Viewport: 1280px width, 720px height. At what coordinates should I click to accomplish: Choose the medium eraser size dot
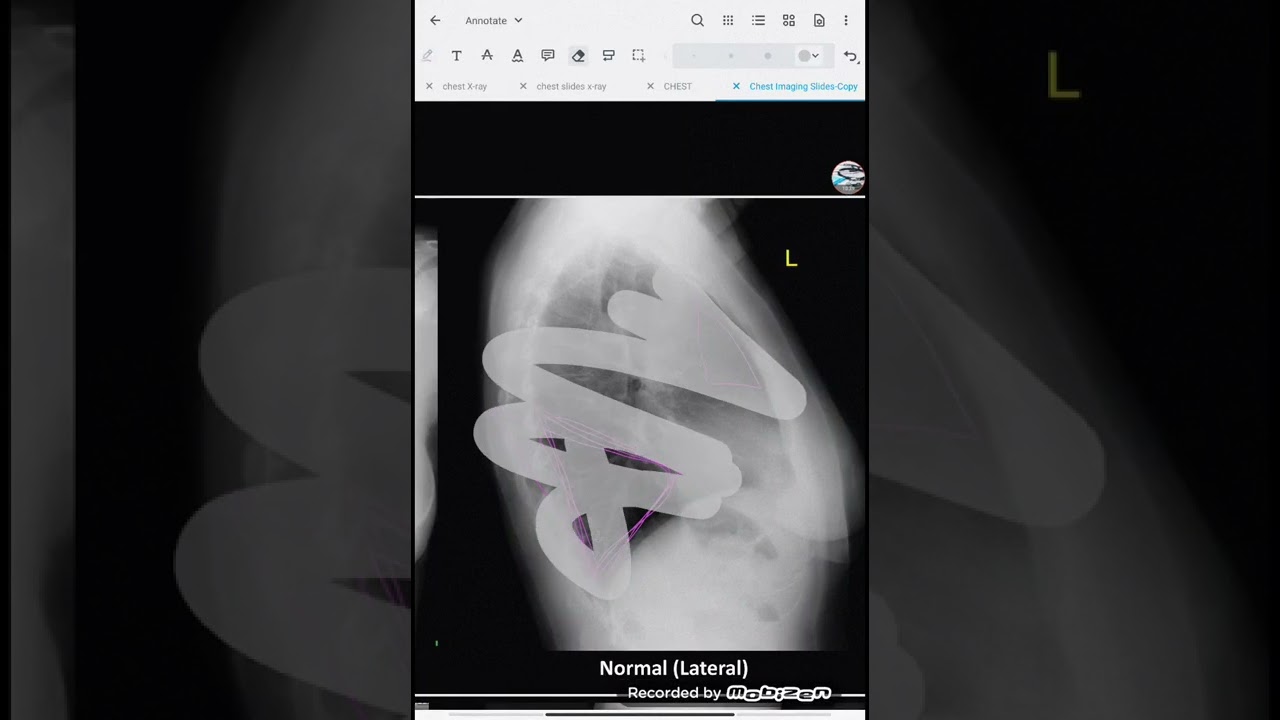(x=731, y=56)
